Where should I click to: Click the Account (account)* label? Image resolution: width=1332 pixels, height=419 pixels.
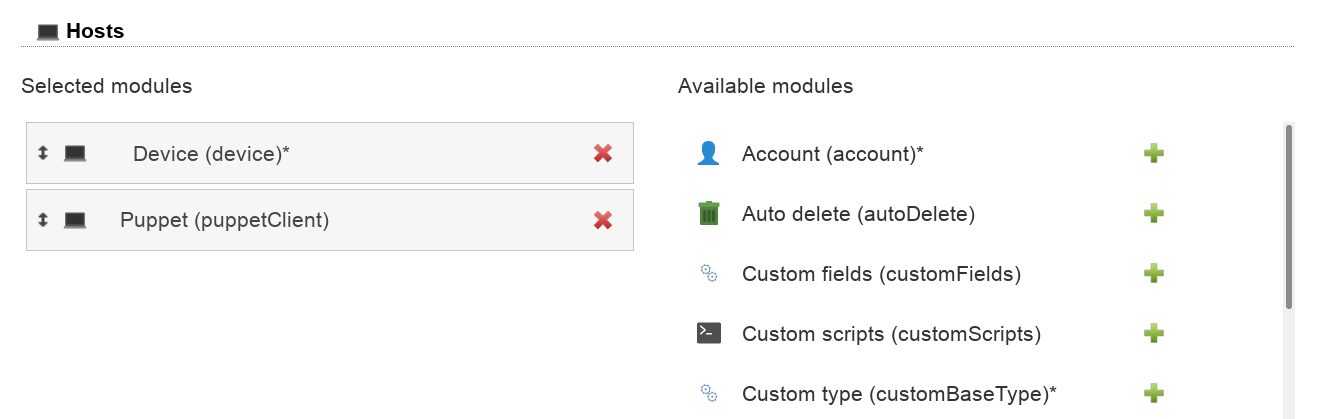[832, 154]
